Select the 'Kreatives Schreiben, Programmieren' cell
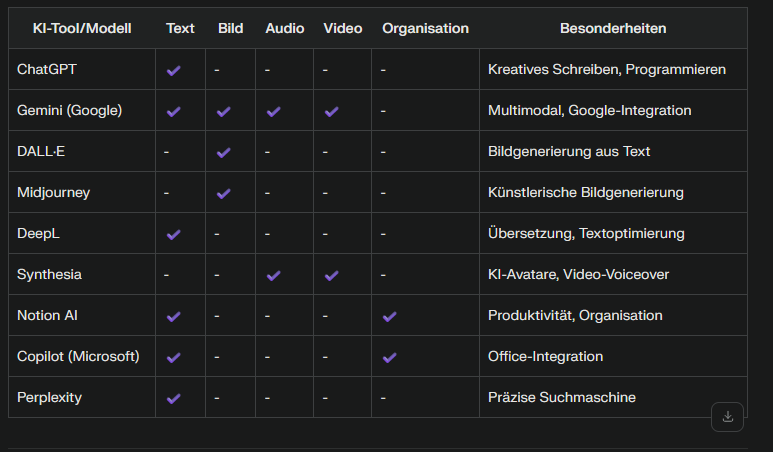Image resolution: width=773 pixels, height=452 pixels. click(606, 69)
